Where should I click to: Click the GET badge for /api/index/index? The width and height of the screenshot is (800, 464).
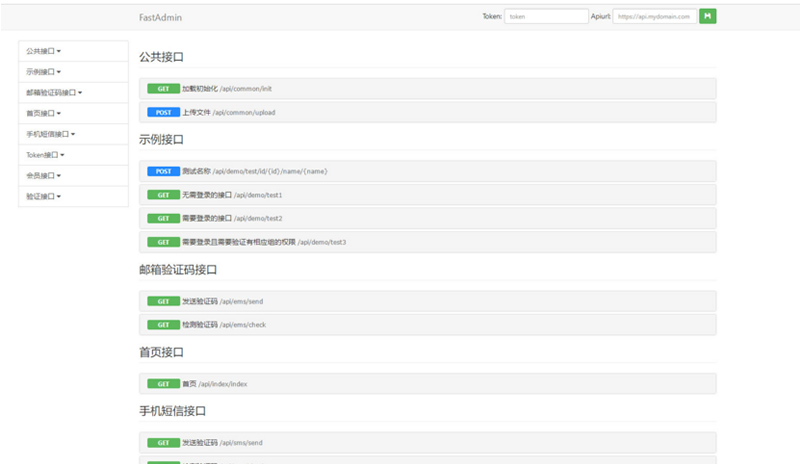163,383
